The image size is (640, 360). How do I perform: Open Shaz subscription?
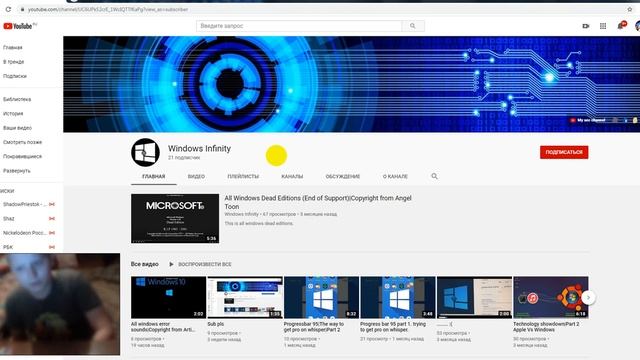coord(9,219)
